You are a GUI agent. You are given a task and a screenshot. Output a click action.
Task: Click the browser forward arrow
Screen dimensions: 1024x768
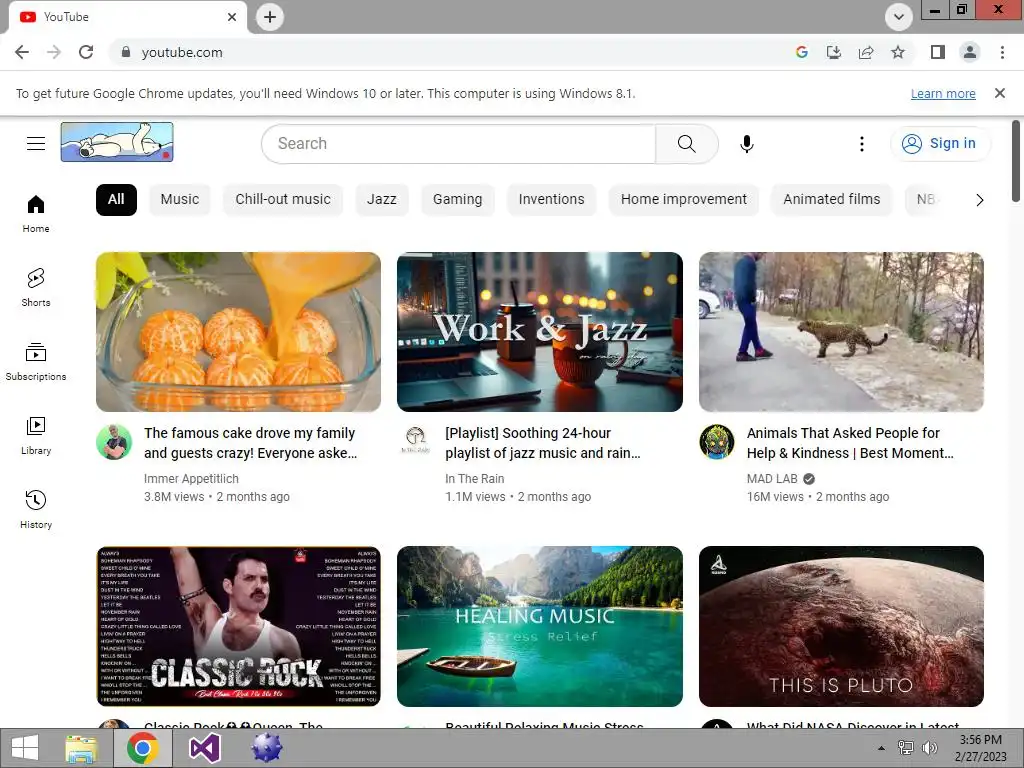(54, 52)
